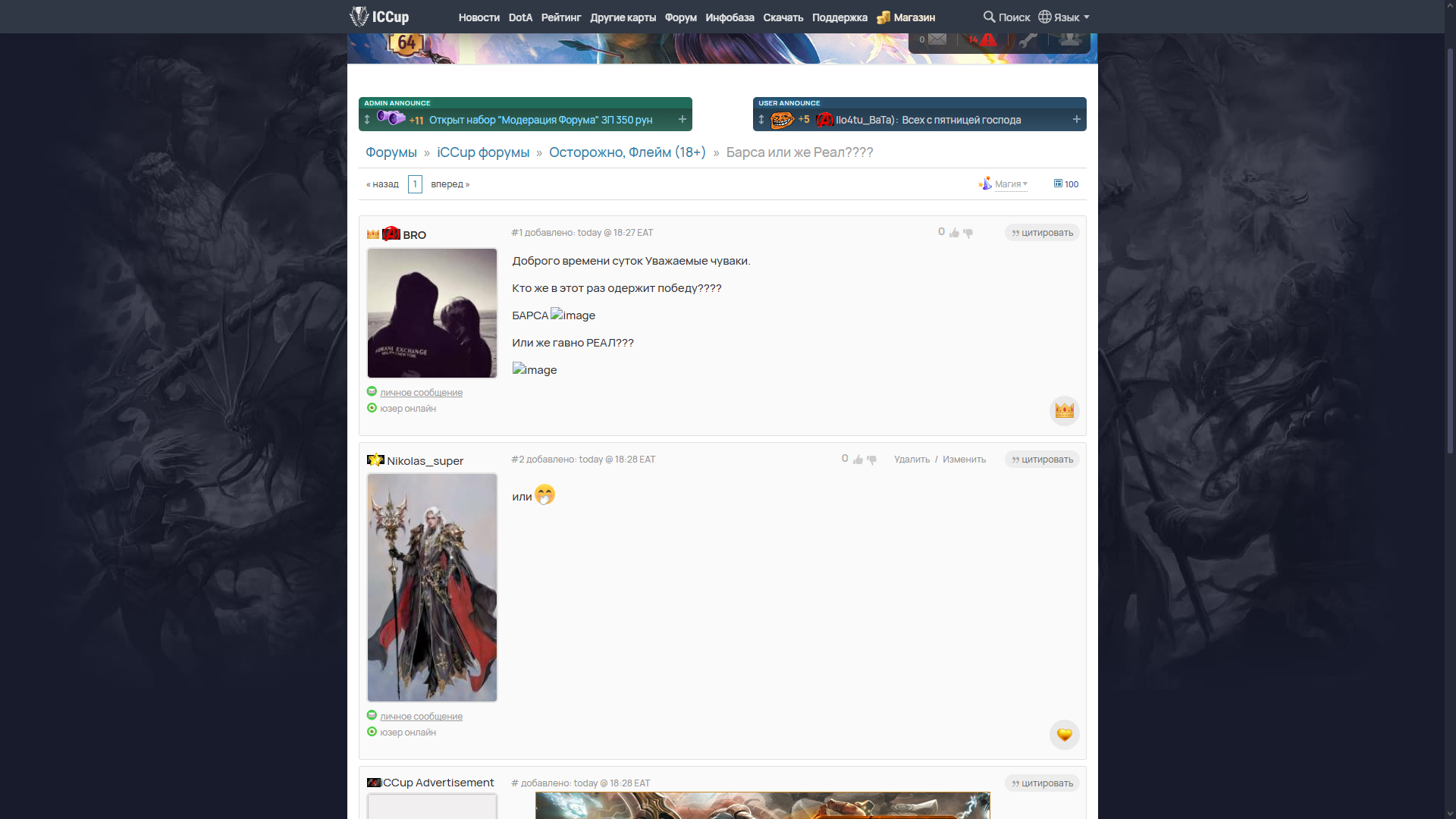Image resolution: width=1456 pixels, height=819 pixels.
Task: Open the Рейтинг menu item
Action: tap(561, 17)
